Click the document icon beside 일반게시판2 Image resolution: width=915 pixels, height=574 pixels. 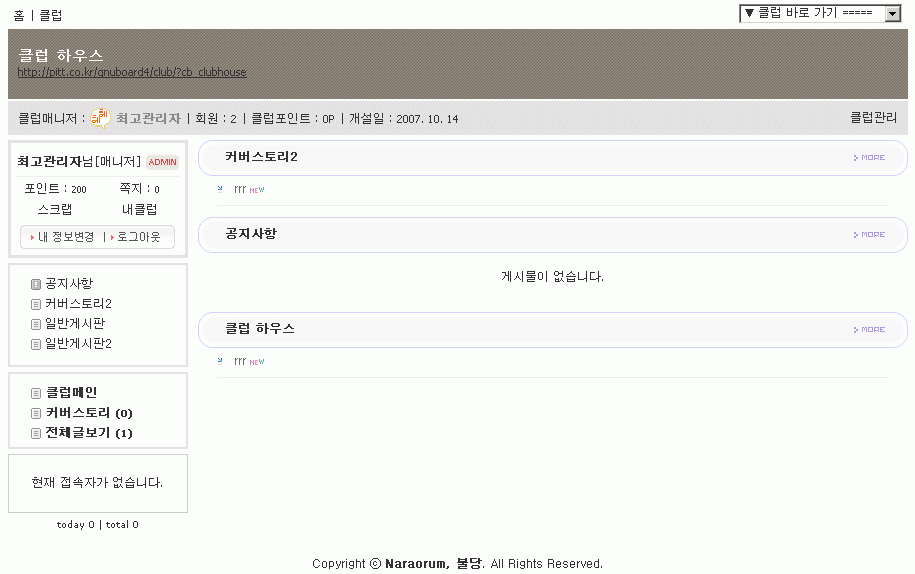pos(36,344)
